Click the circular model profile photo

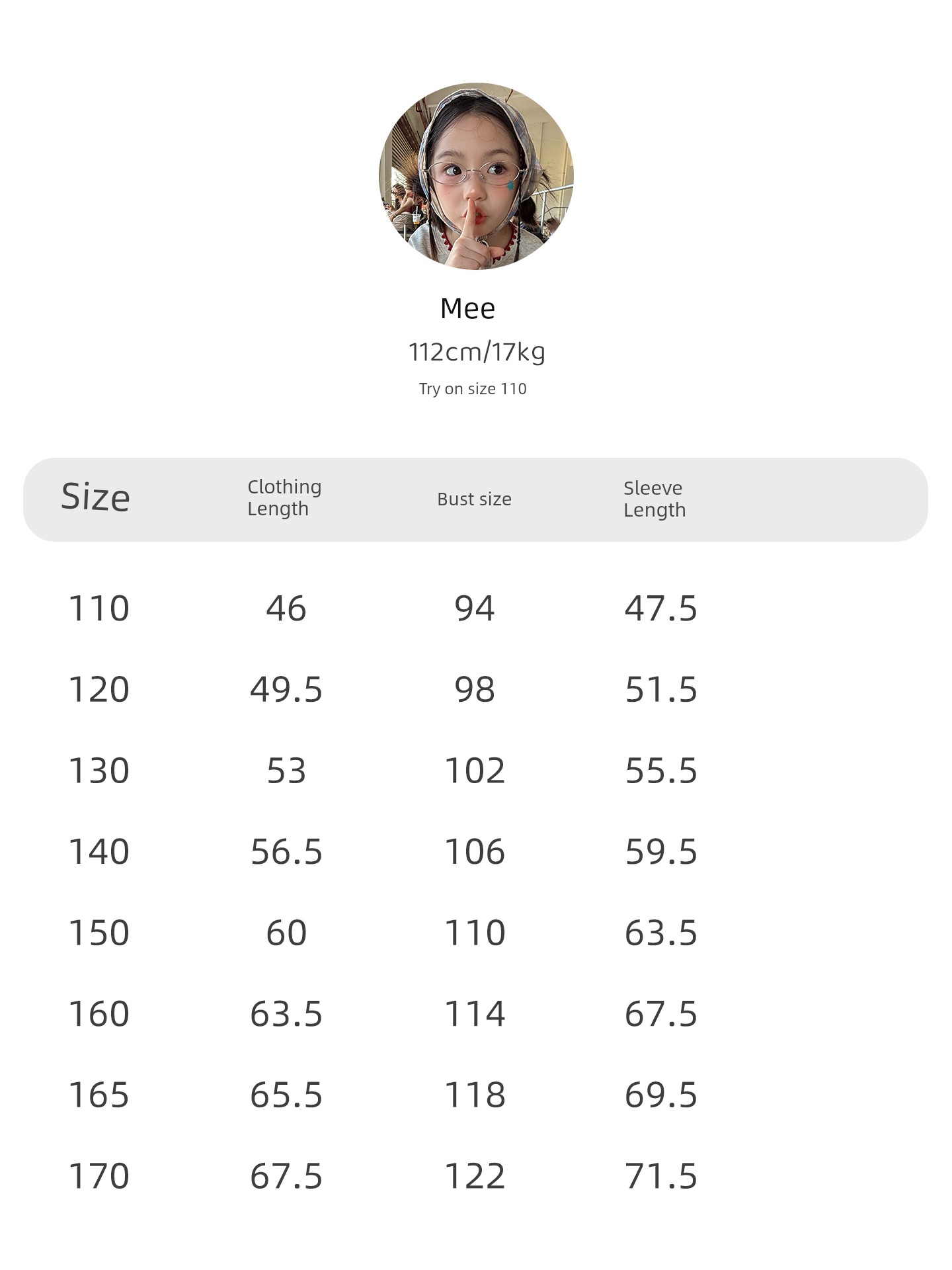[476, 176]
